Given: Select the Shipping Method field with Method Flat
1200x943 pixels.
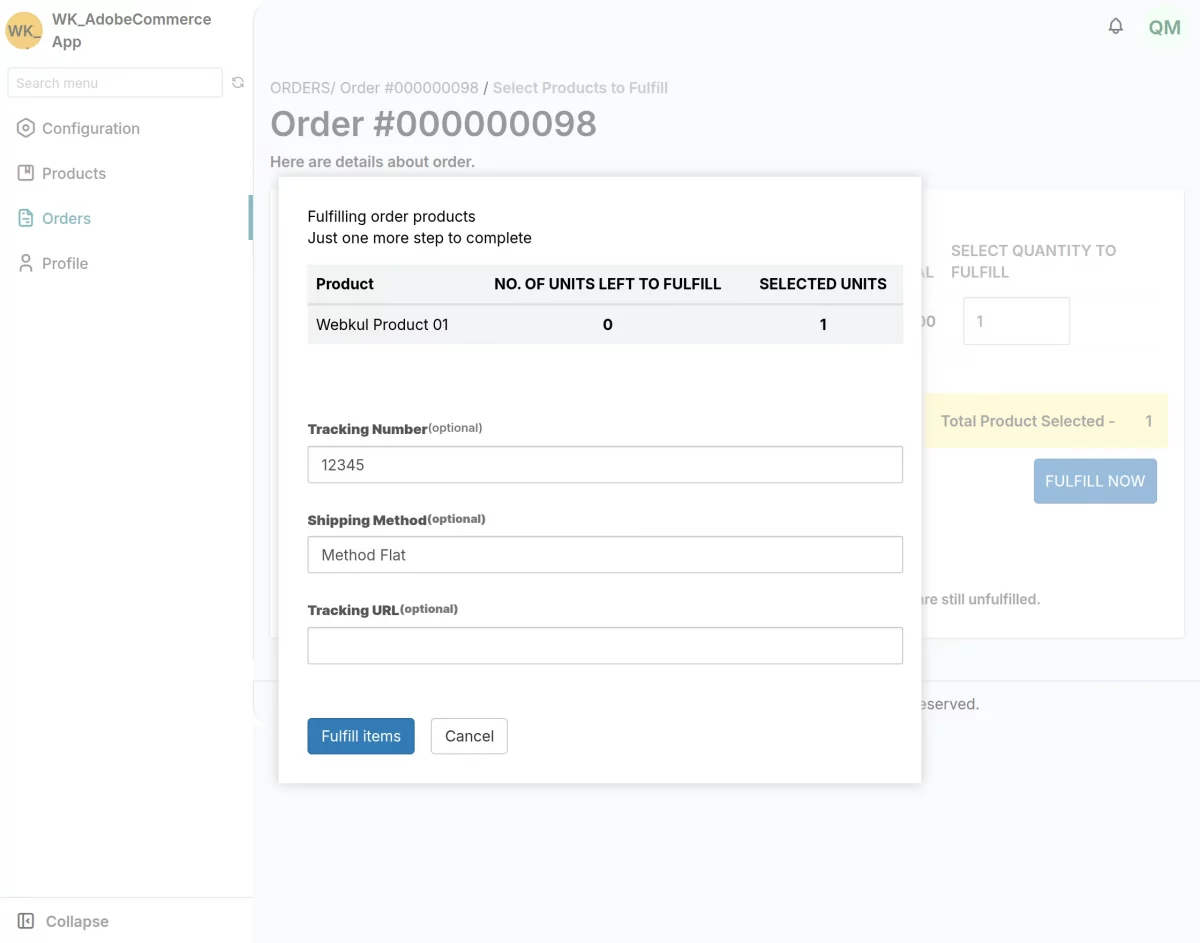Looking at the screenshot, I should pyautogui.click(x=605, y=555).
